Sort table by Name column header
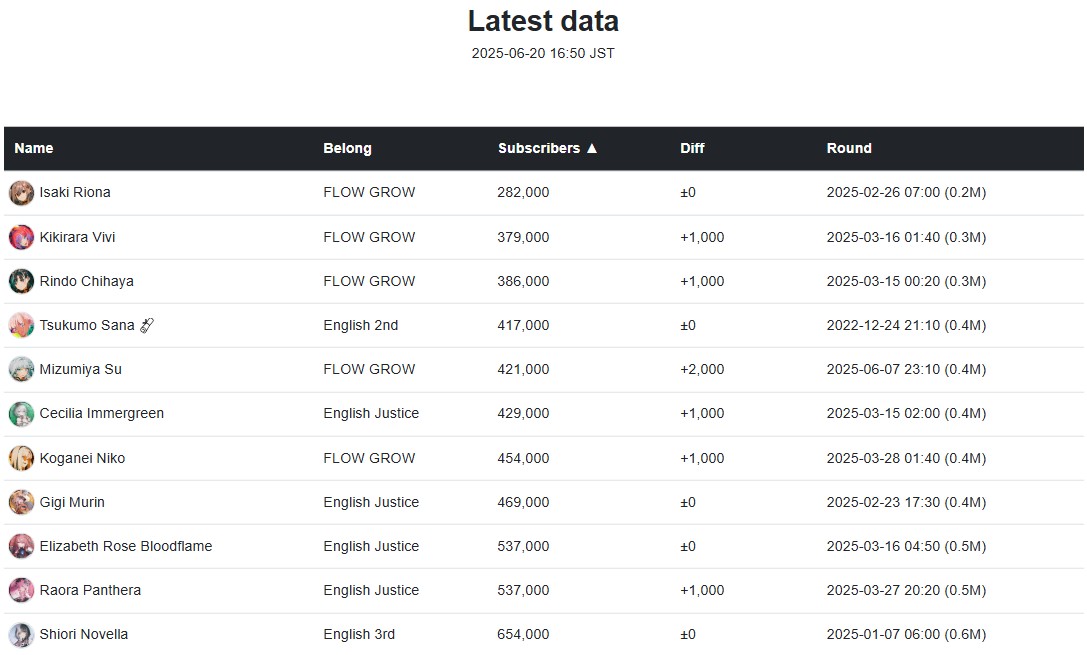This screenshot has width=1087, height=655. point(34,148)
